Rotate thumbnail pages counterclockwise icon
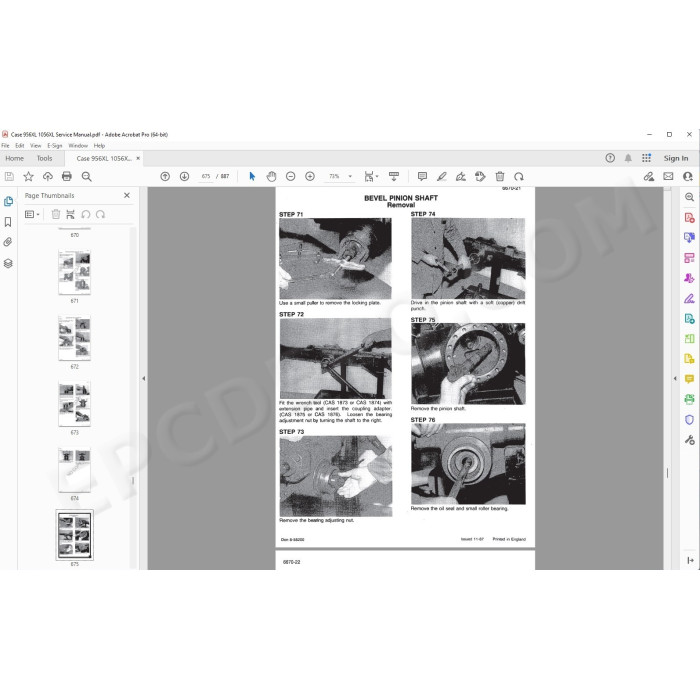The height and width of the screenshot is (700, 700). pyautogui.click(x=86, y=214)
